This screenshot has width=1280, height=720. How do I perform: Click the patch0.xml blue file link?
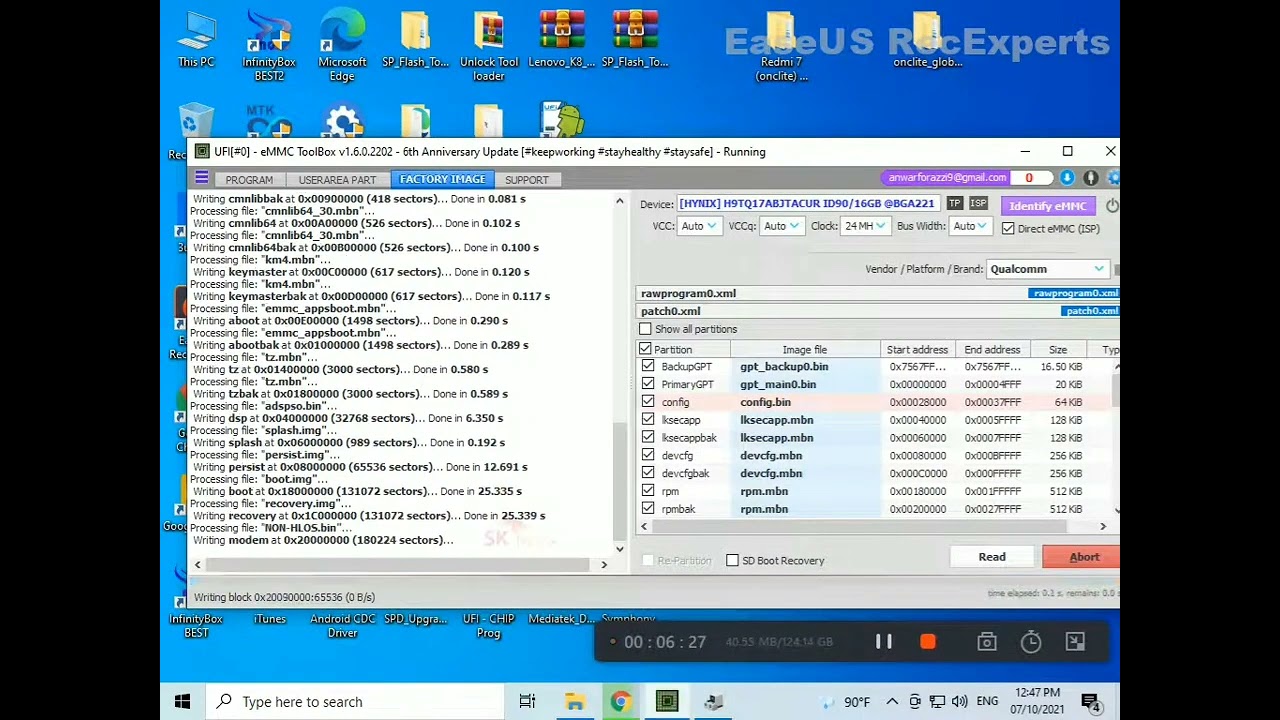(x=1090, y=311)
